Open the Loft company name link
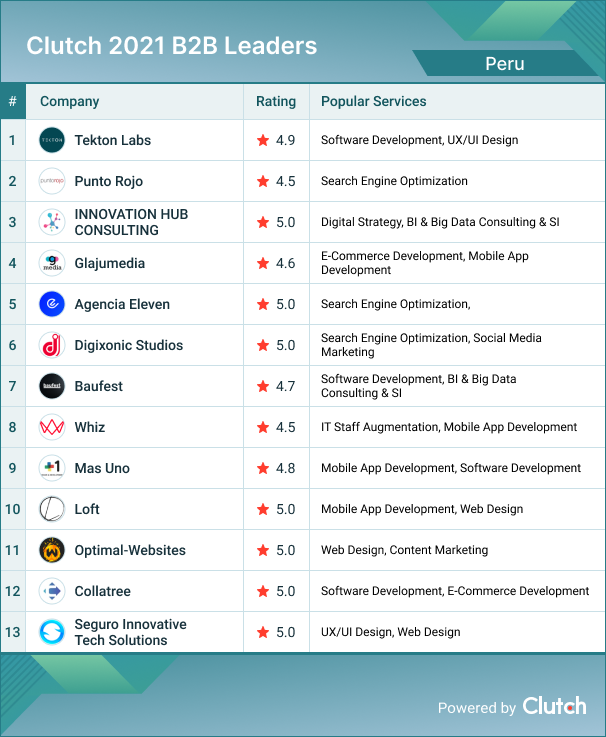Image resolution: width=606 pixels, height=737 pixels. click(x=87, y=509)
